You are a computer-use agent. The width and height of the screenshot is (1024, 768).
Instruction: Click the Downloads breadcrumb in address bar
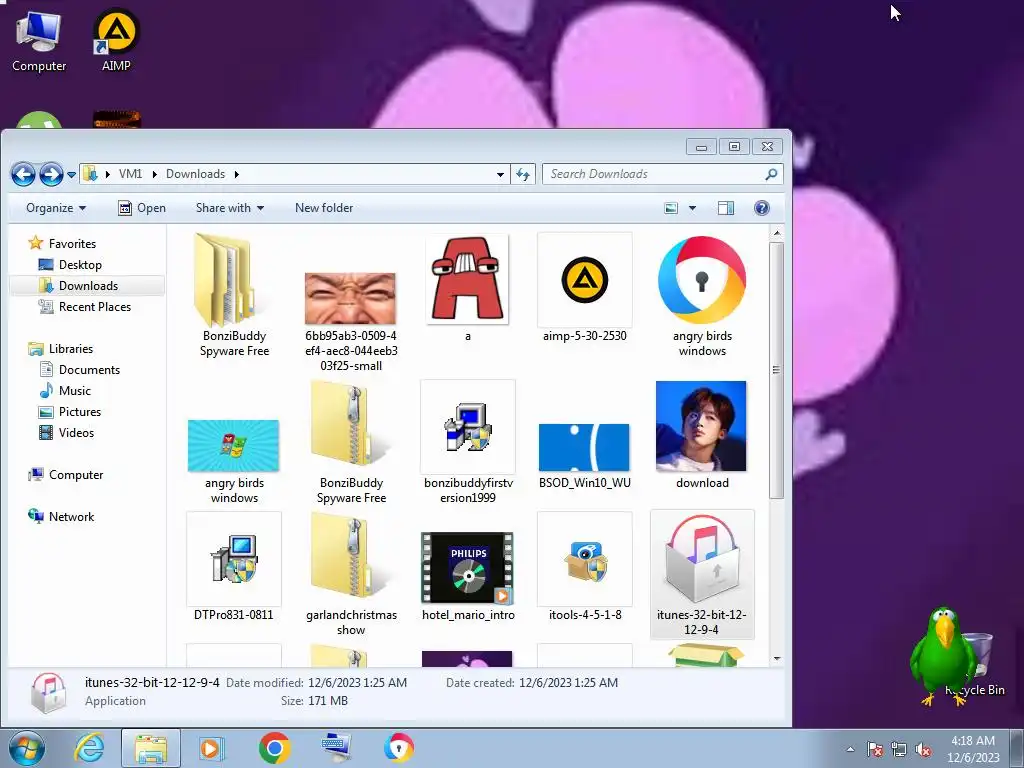click(x=195, y=174)
